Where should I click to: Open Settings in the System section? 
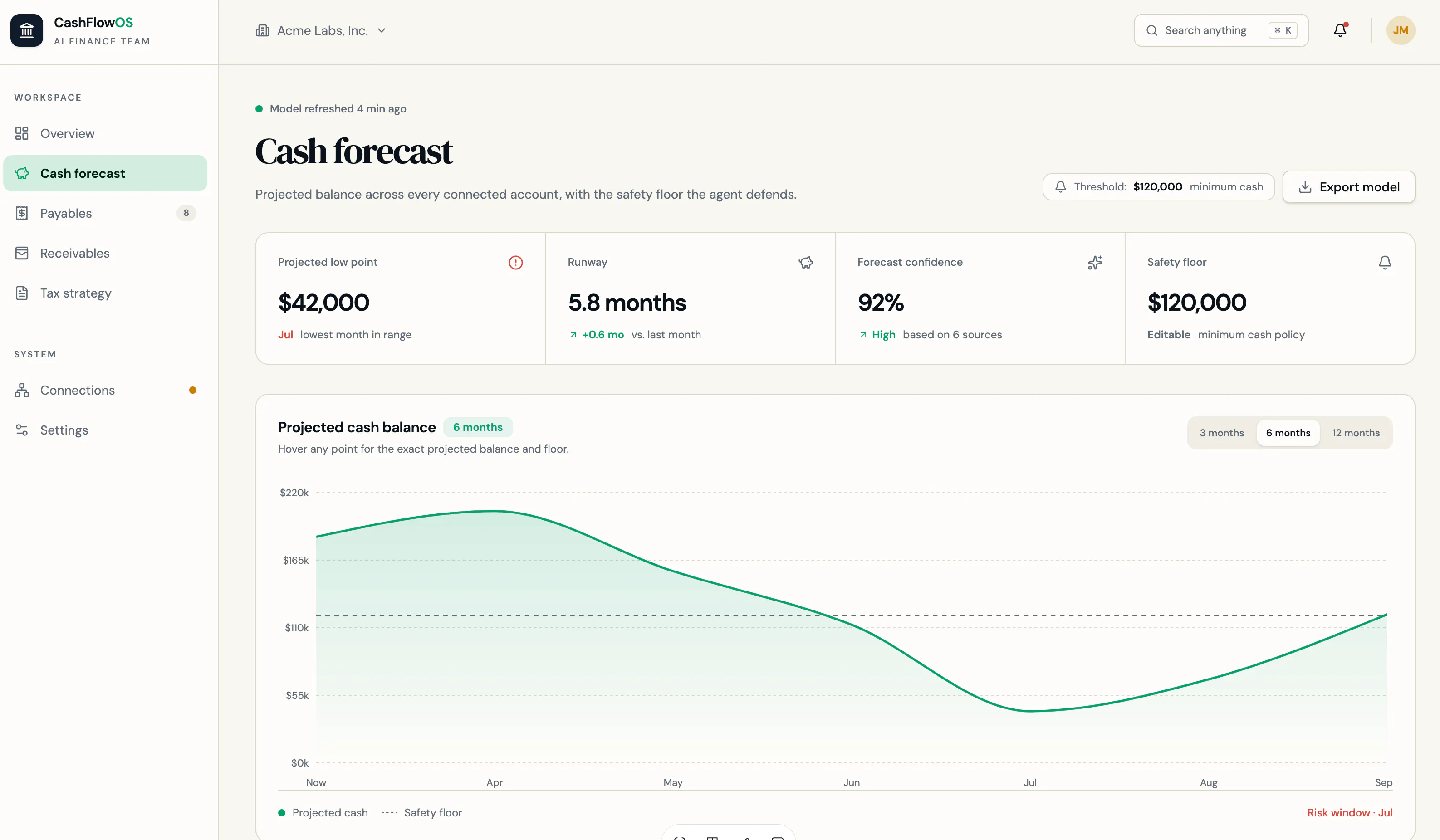click(x=105, y=430)
